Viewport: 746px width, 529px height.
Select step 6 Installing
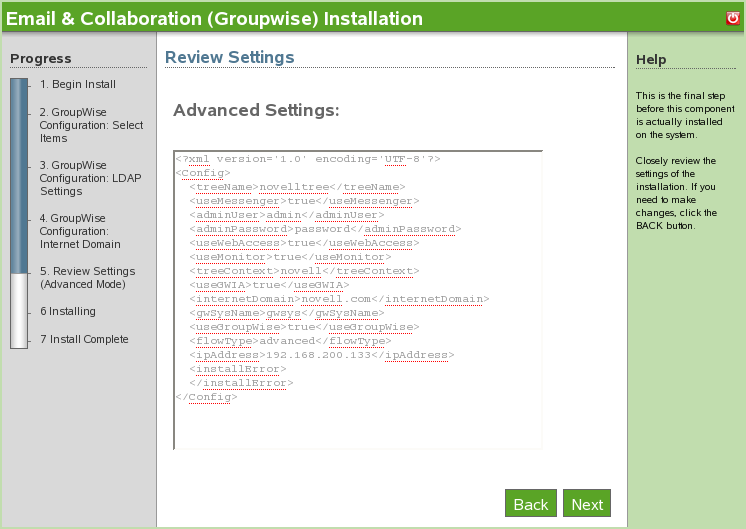(x=68, y=311)
